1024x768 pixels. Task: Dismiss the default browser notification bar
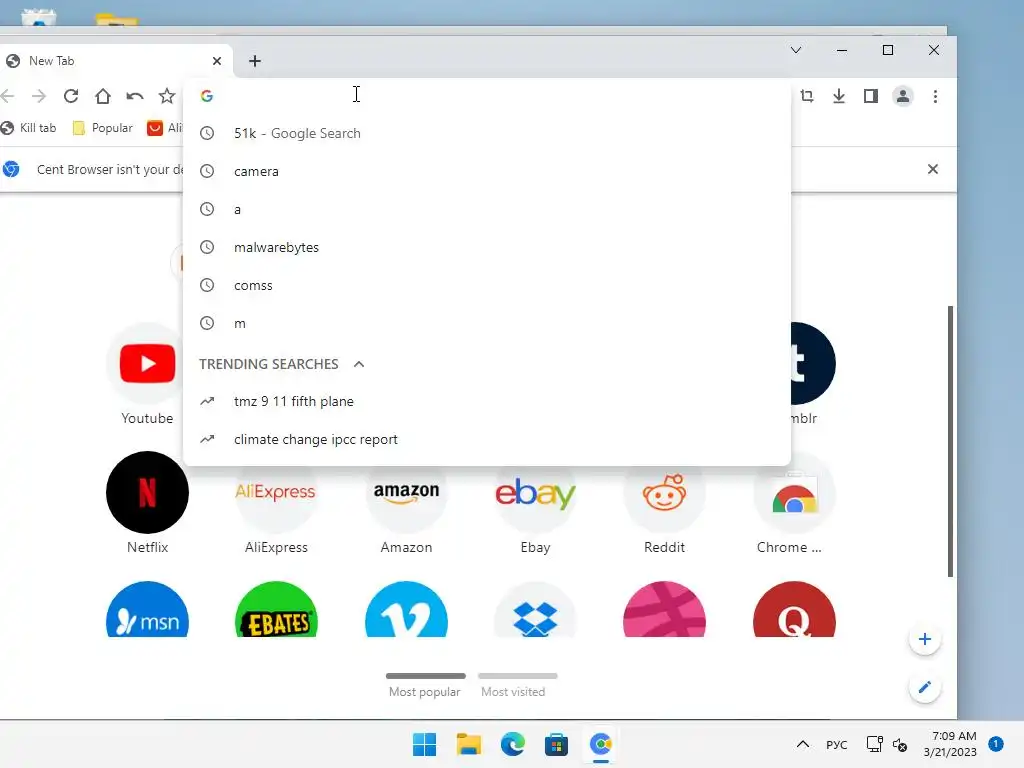pyautogui.click(x=933, y=169)
